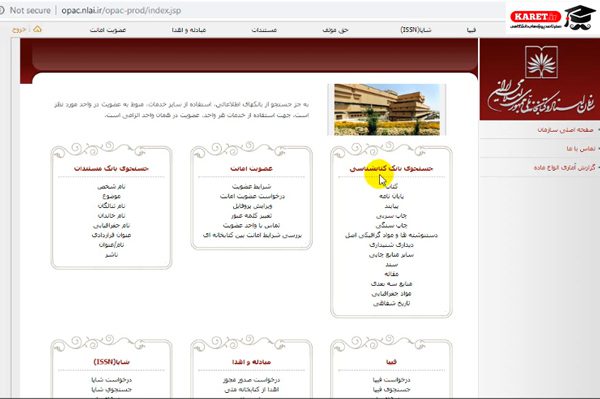Click the عضویت امانت card heading

[x=251, y=168]
